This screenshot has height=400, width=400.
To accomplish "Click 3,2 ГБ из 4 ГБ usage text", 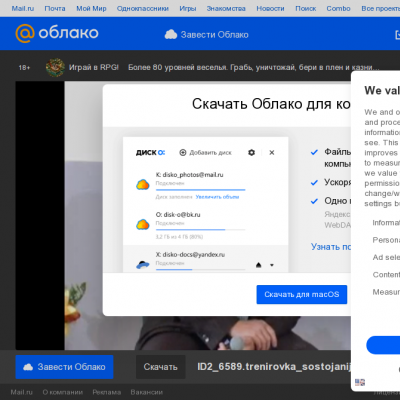I will (179, 237).
